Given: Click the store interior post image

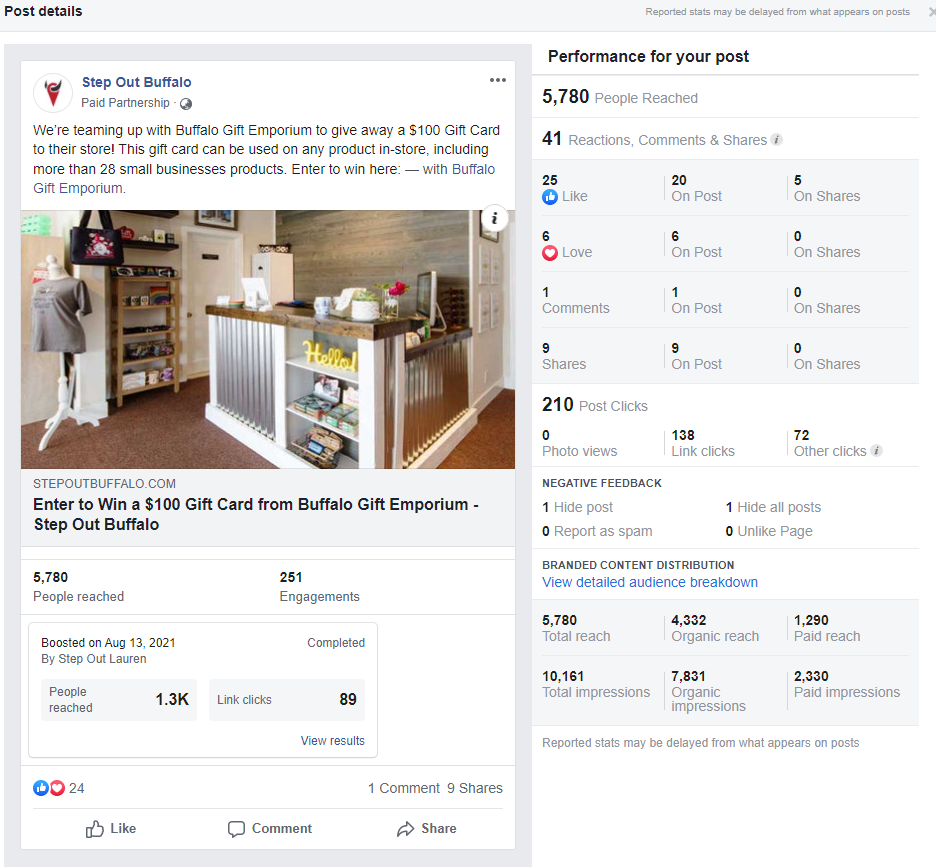Looking at the screenshot, I should 268,339.
